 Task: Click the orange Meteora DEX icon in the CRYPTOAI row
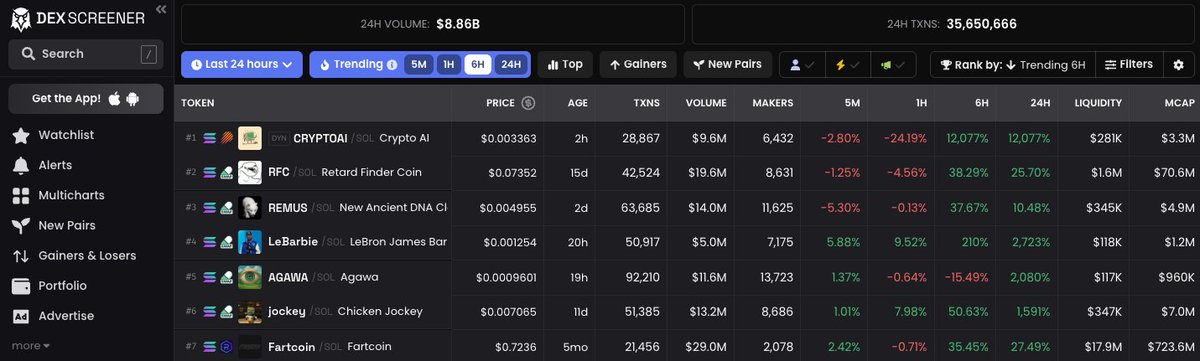[x=226, y=138]
